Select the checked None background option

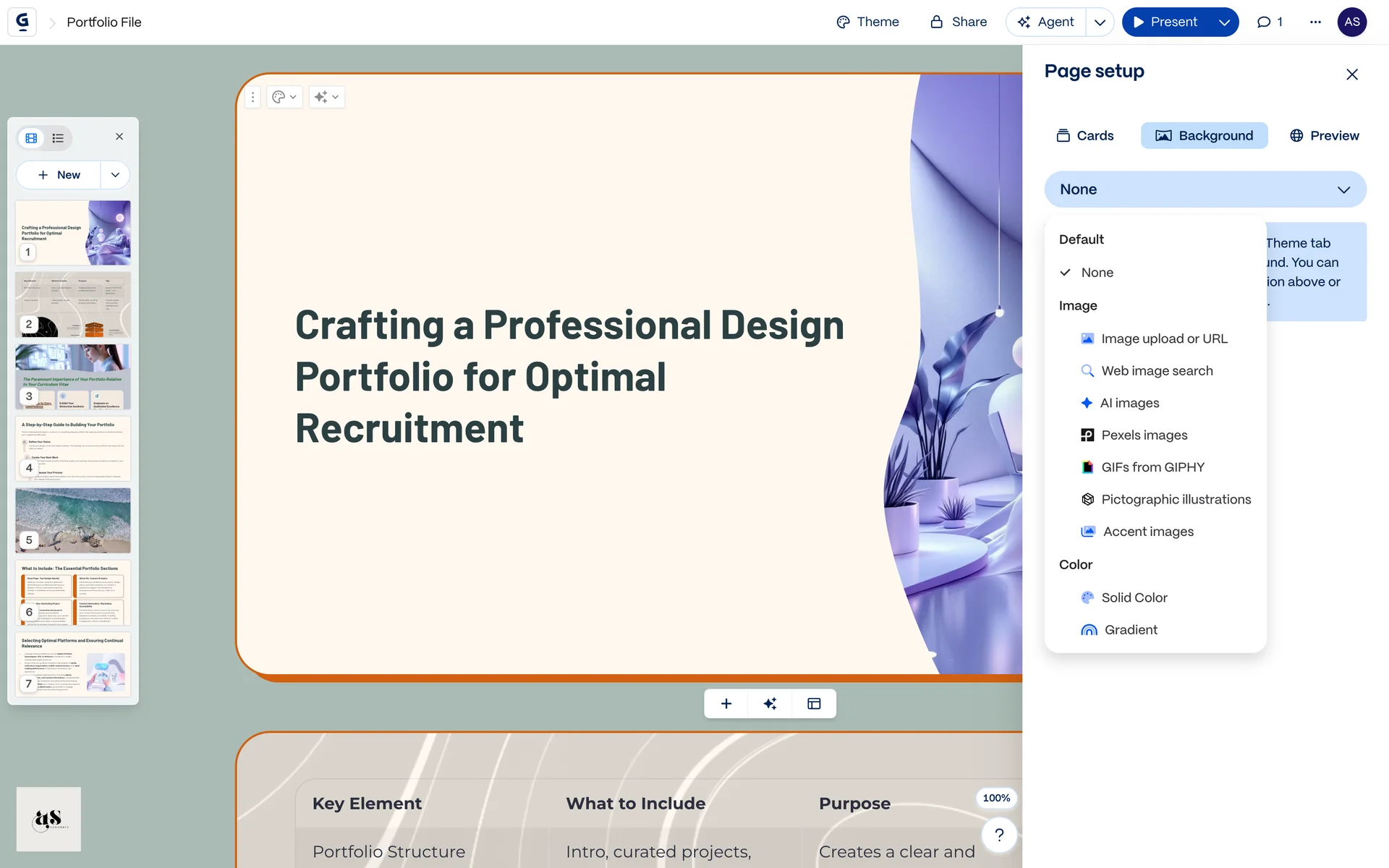(x=1097, y=273)
